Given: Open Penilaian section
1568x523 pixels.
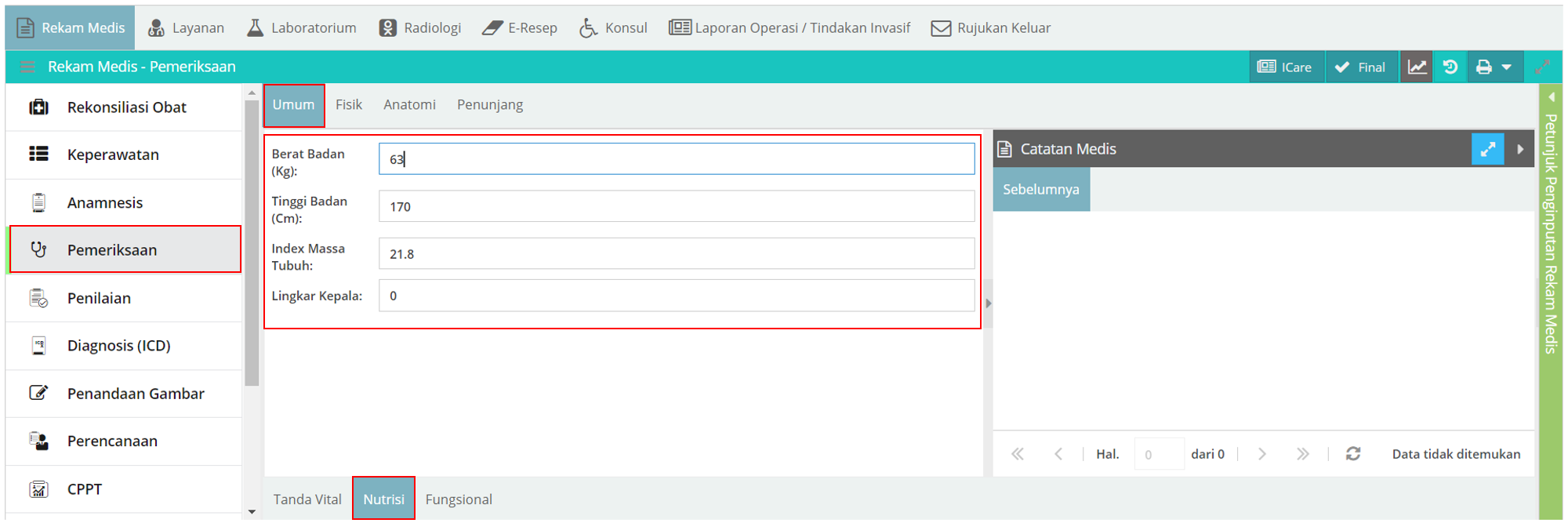Looking at the screenshot, I should point(124,298).
